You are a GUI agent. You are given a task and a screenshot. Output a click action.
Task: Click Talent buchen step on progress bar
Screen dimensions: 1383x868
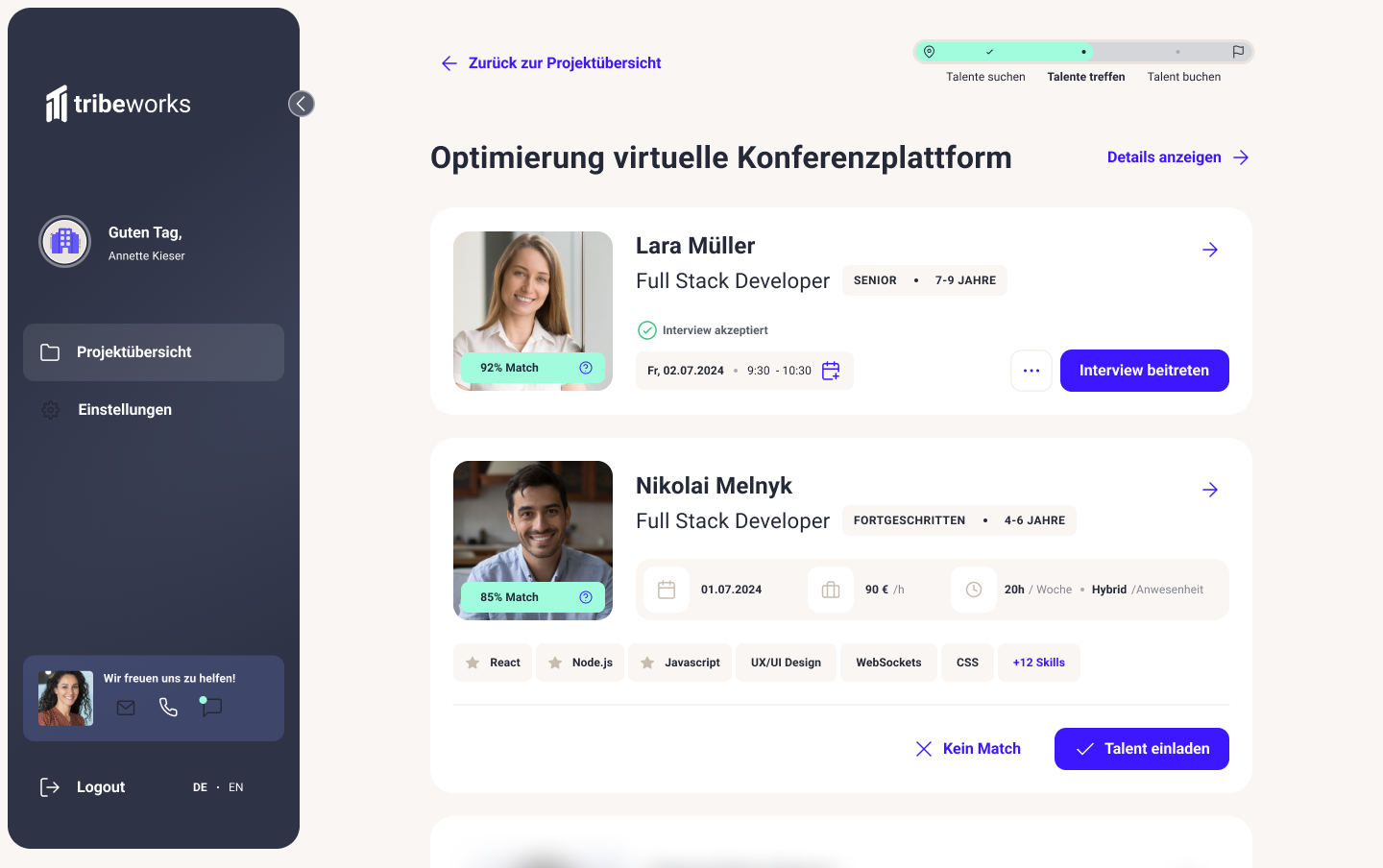[x=1184, y=77]
